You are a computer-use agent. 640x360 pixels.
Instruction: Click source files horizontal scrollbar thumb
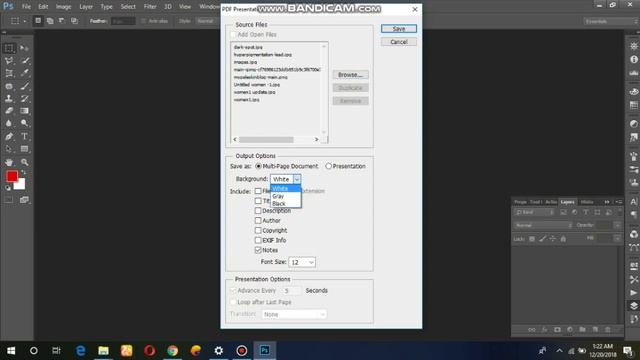tap(266, 140)
